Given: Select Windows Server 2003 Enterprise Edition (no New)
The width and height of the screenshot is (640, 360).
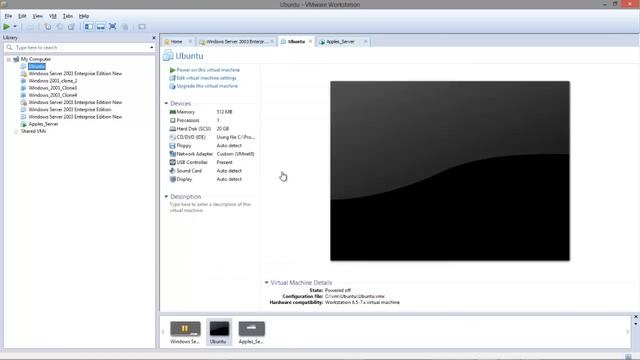Looking at the screenshot, I should (70, 109).
